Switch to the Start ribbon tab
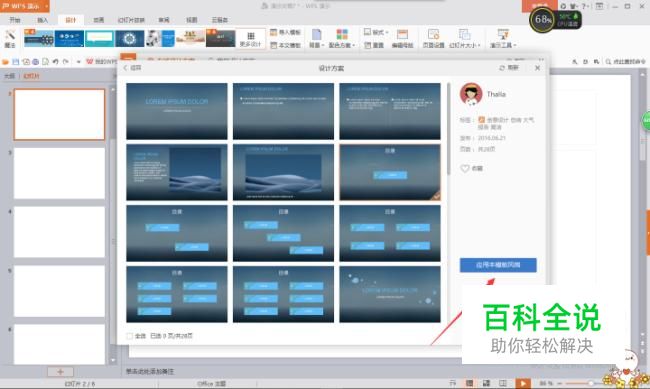The height and width of the screenshot is (389, 650). pos(15,19)
